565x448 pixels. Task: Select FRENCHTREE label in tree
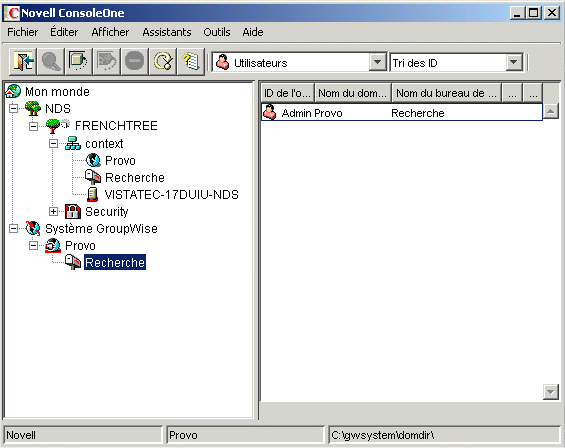point(116,126)
